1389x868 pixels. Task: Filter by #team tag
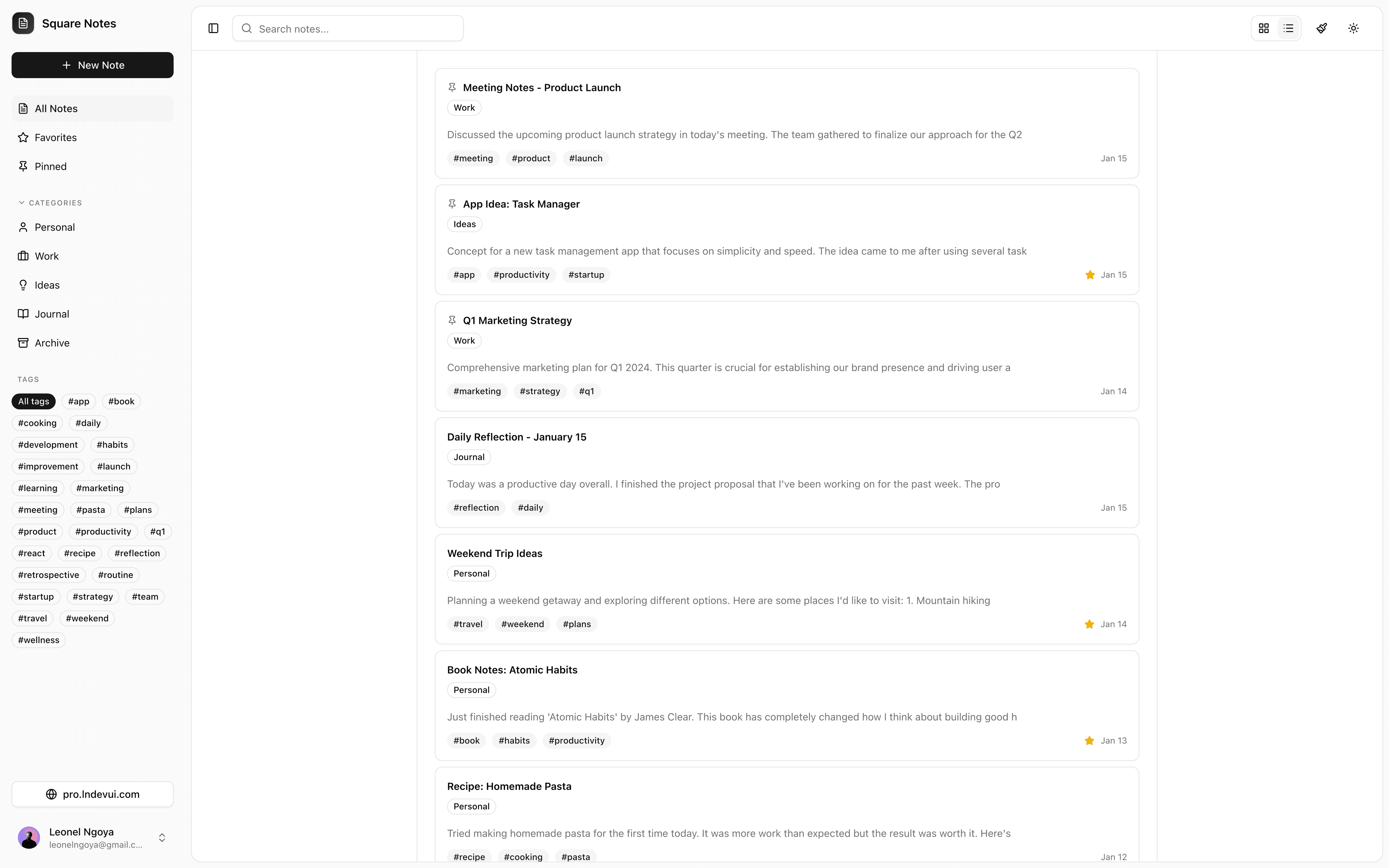point(145,597)
